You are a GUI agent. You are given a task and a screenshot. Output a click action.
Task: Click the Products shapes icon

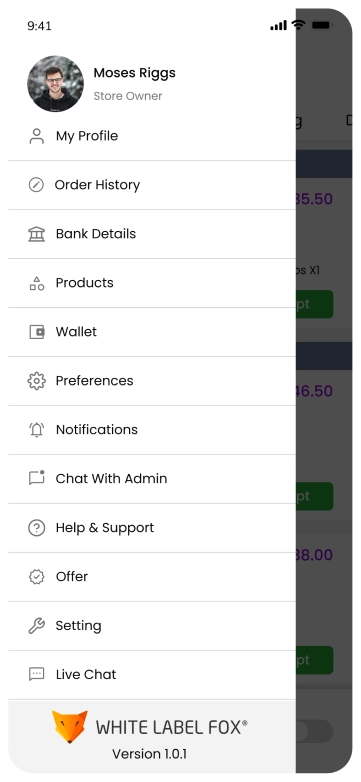pyautogui.click(x=36, y=283)
